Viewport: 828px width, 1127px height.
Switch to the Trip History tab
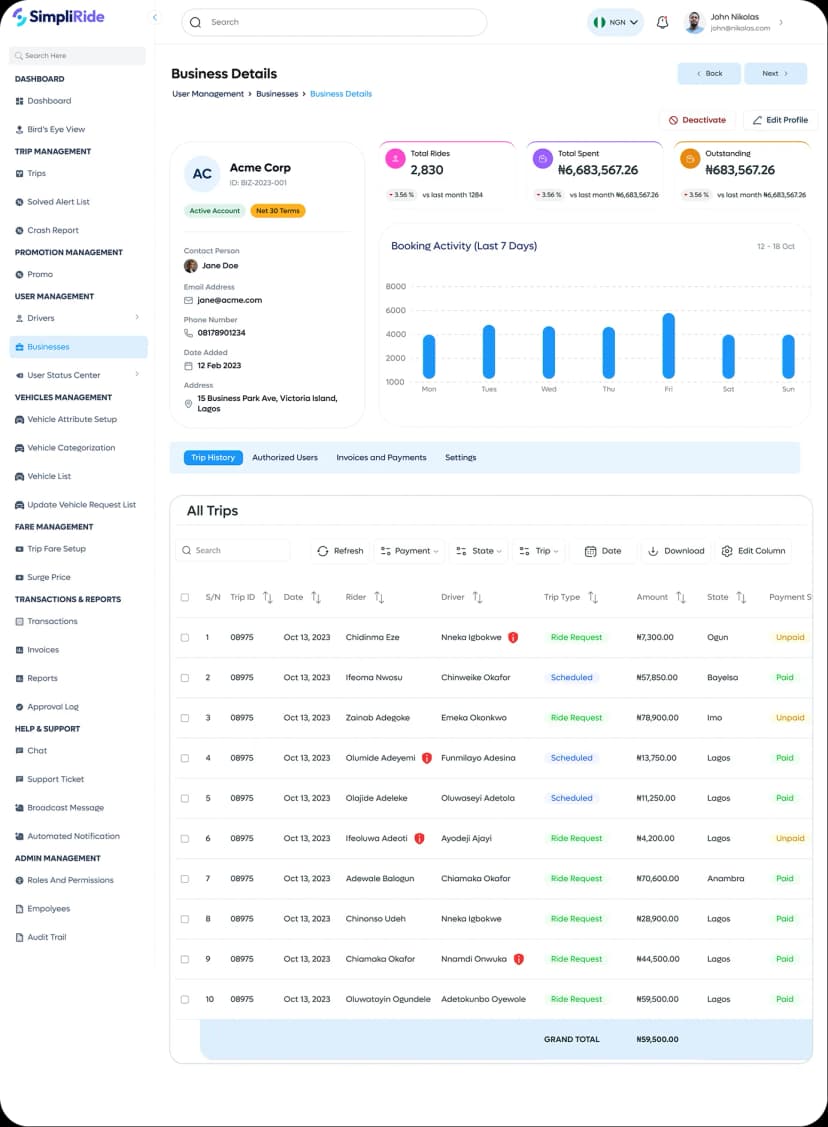pyautogui.click(x=213, y=458)
